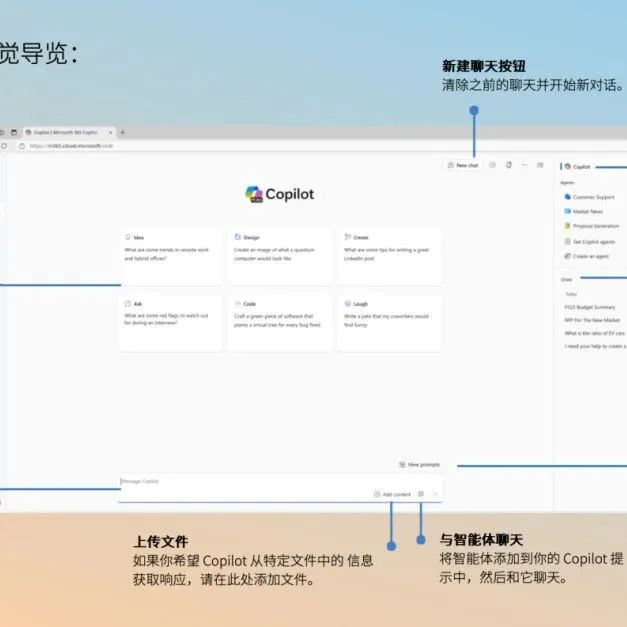Screen dimensions: 627x627
Task: Click the browser refresh icon
Action: [x=4, y=146]
